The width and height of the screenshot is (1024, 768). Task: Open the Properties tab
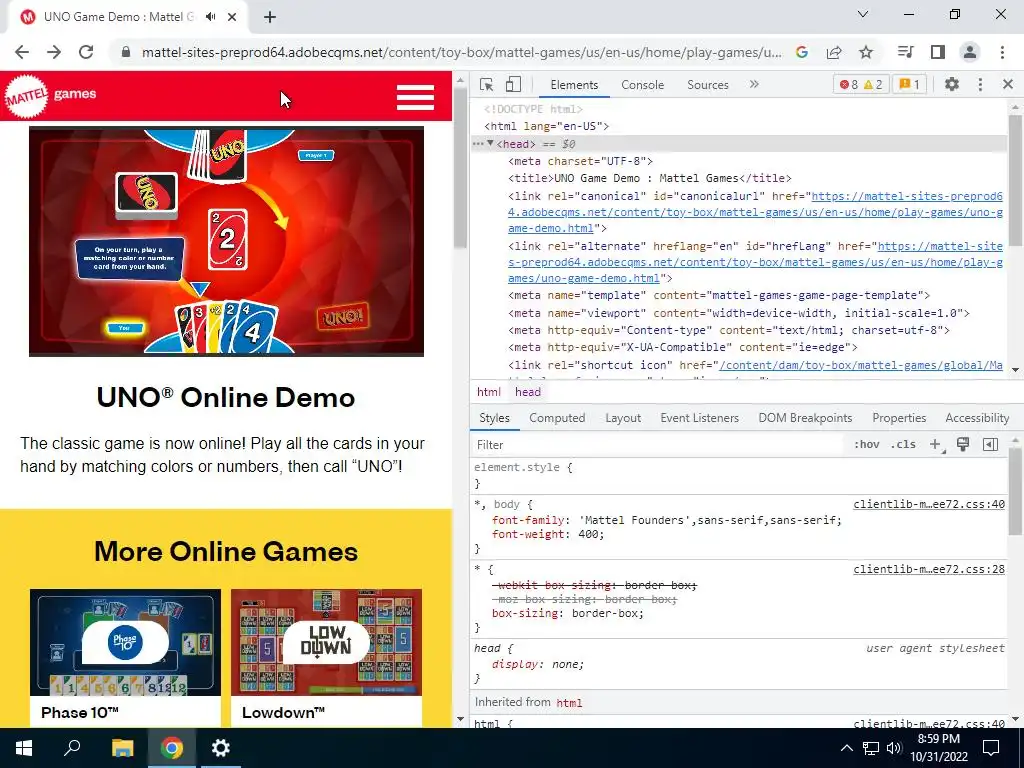pyautogui.click(x=899, y=418)
